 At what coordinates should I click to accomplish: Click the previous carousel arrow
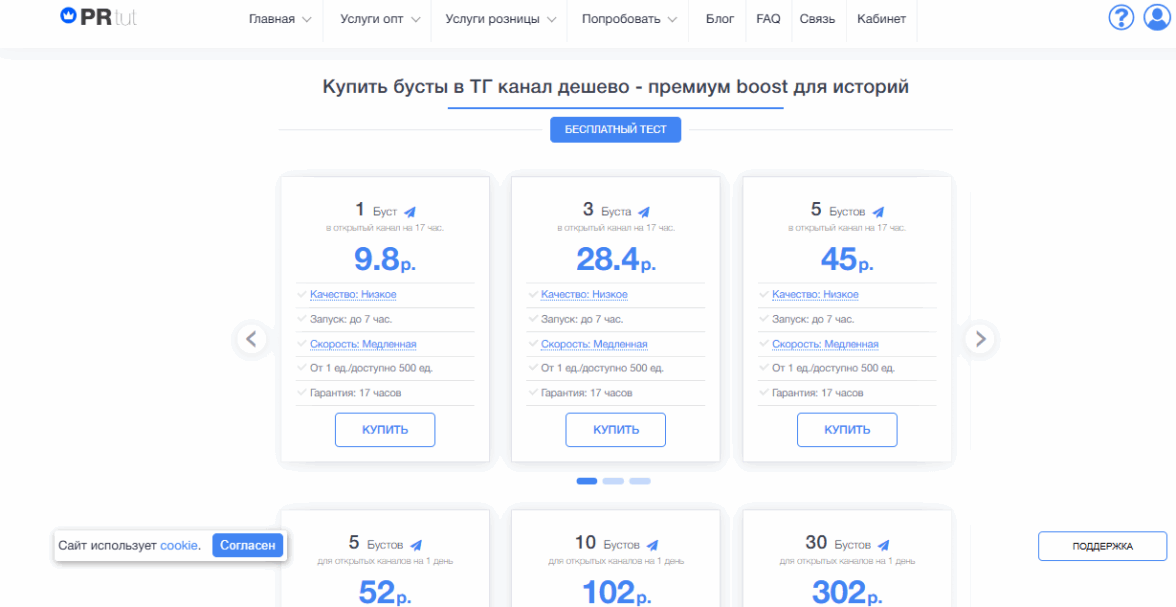[251, 339]
